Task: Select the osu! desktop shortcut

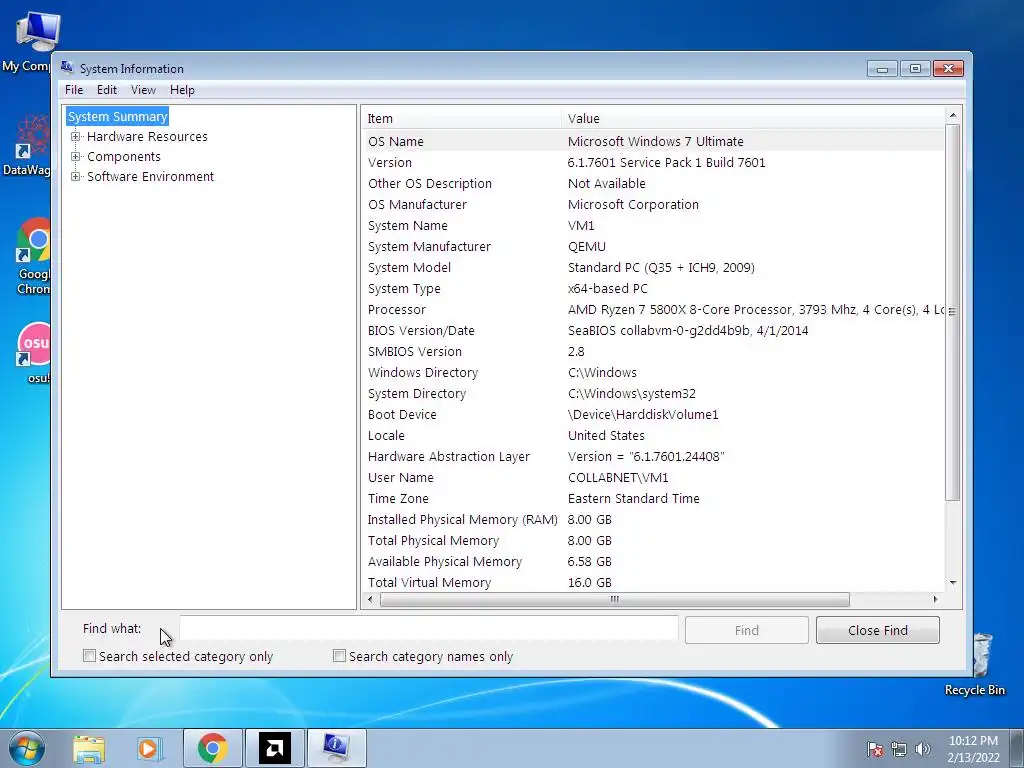Action: (31, 353)
